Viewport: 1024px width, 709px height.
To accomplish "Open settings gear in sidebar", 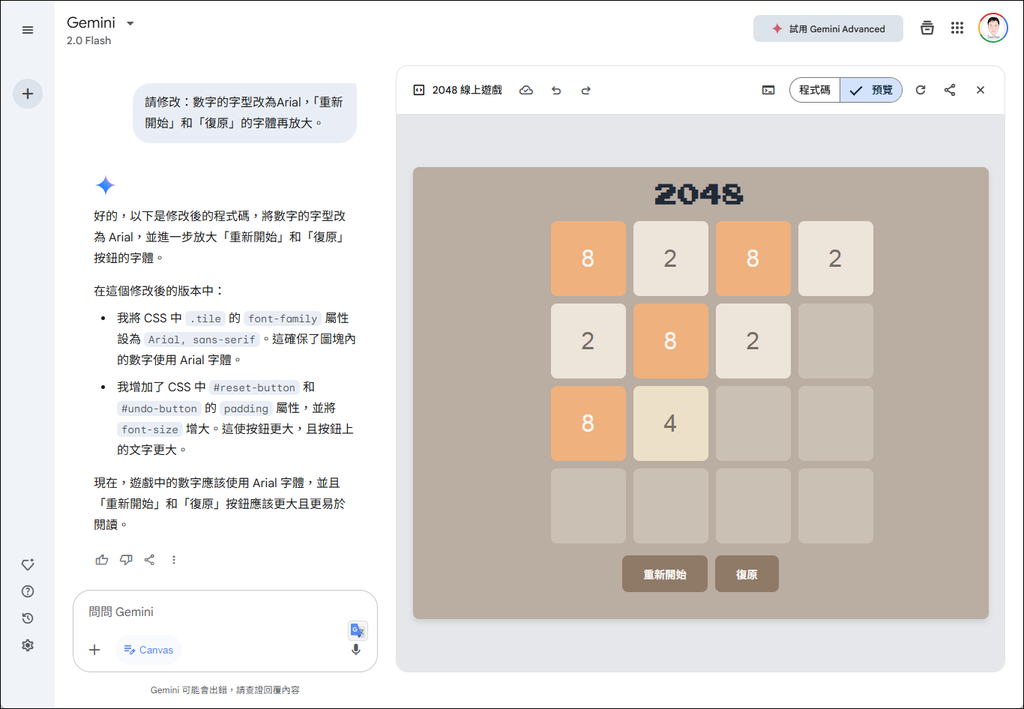I will [x=27, y=645].
